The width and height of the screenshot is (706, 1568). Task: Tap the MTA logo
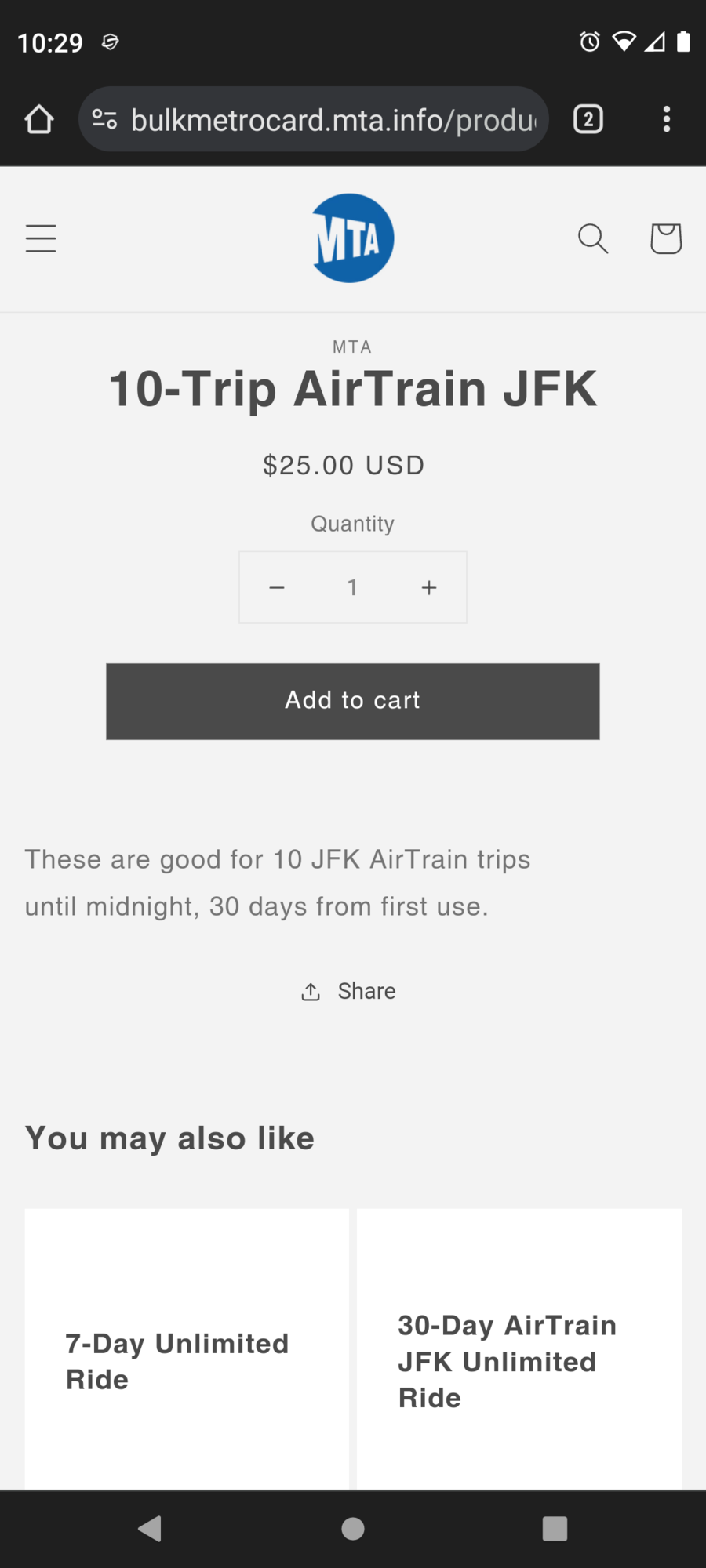click(x=353, y=238)
